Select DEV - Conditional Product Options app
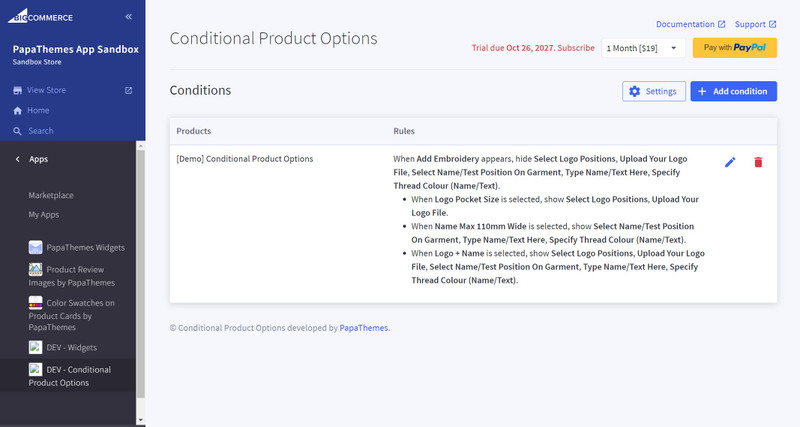Image resolution: width=800 pixels, height=427 pixels. [x=72, y=376]
